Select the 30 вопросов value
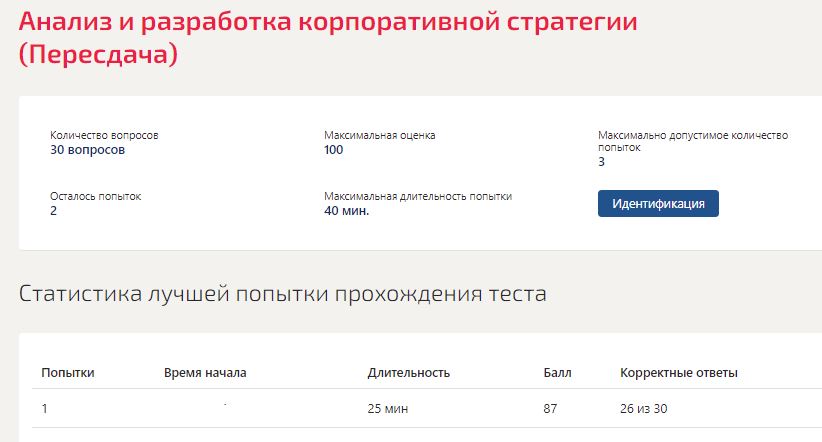Image resolution: width=822 pixels, height=442 pixels. tap(88, 150)
